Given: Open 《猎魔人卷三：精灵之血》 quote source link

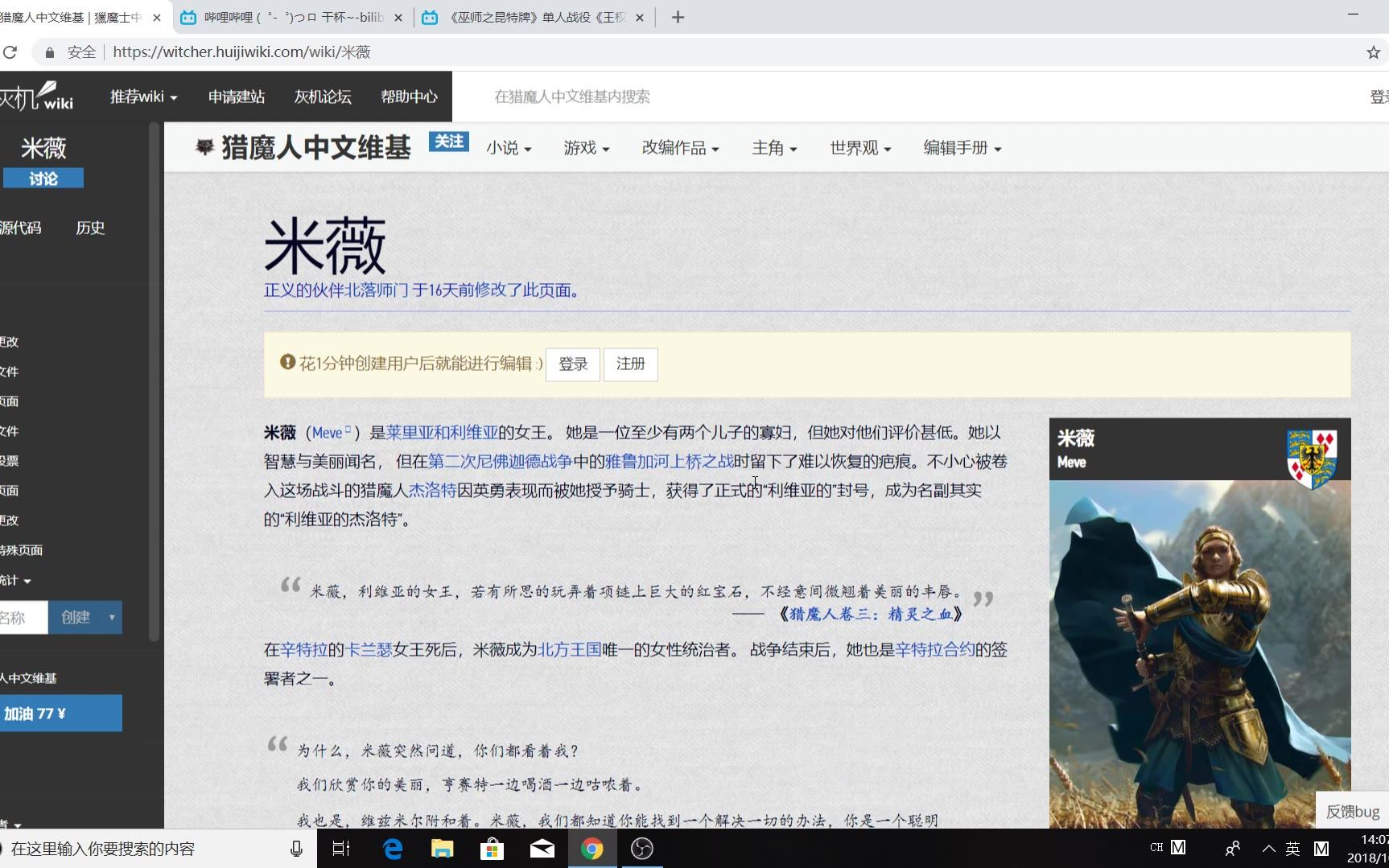Looking at the screenshot, I should tap(870, 615).
